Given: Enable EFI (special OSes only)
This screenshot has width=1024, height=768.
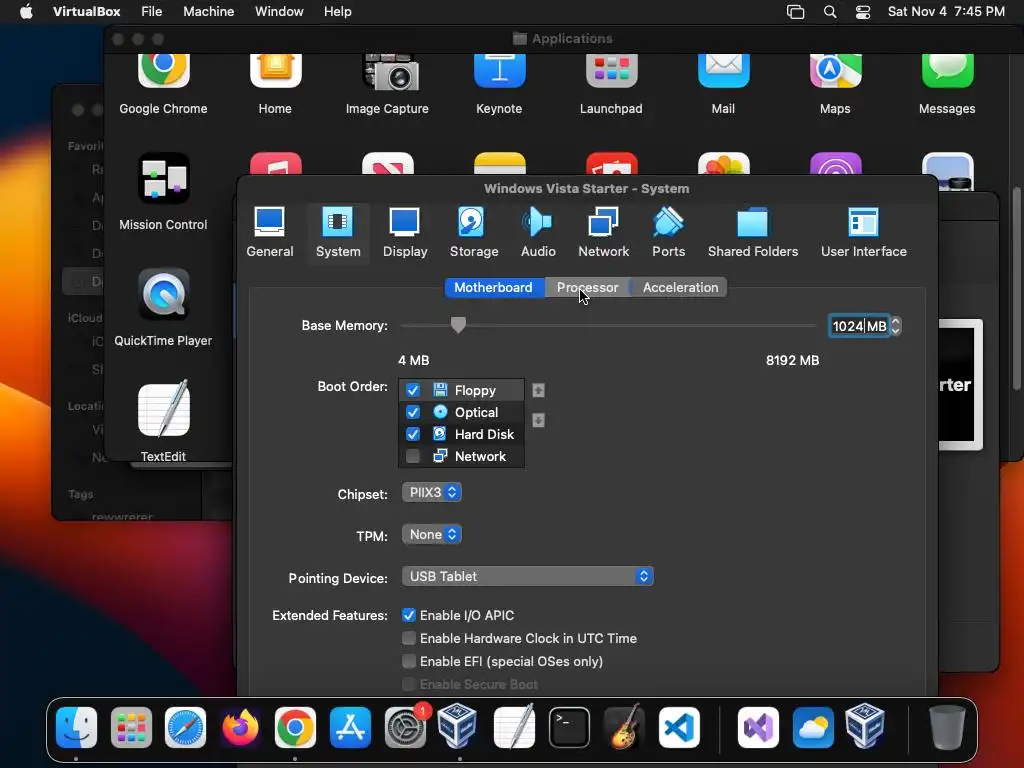Looking at the screenshot, I should pos(409,662).
